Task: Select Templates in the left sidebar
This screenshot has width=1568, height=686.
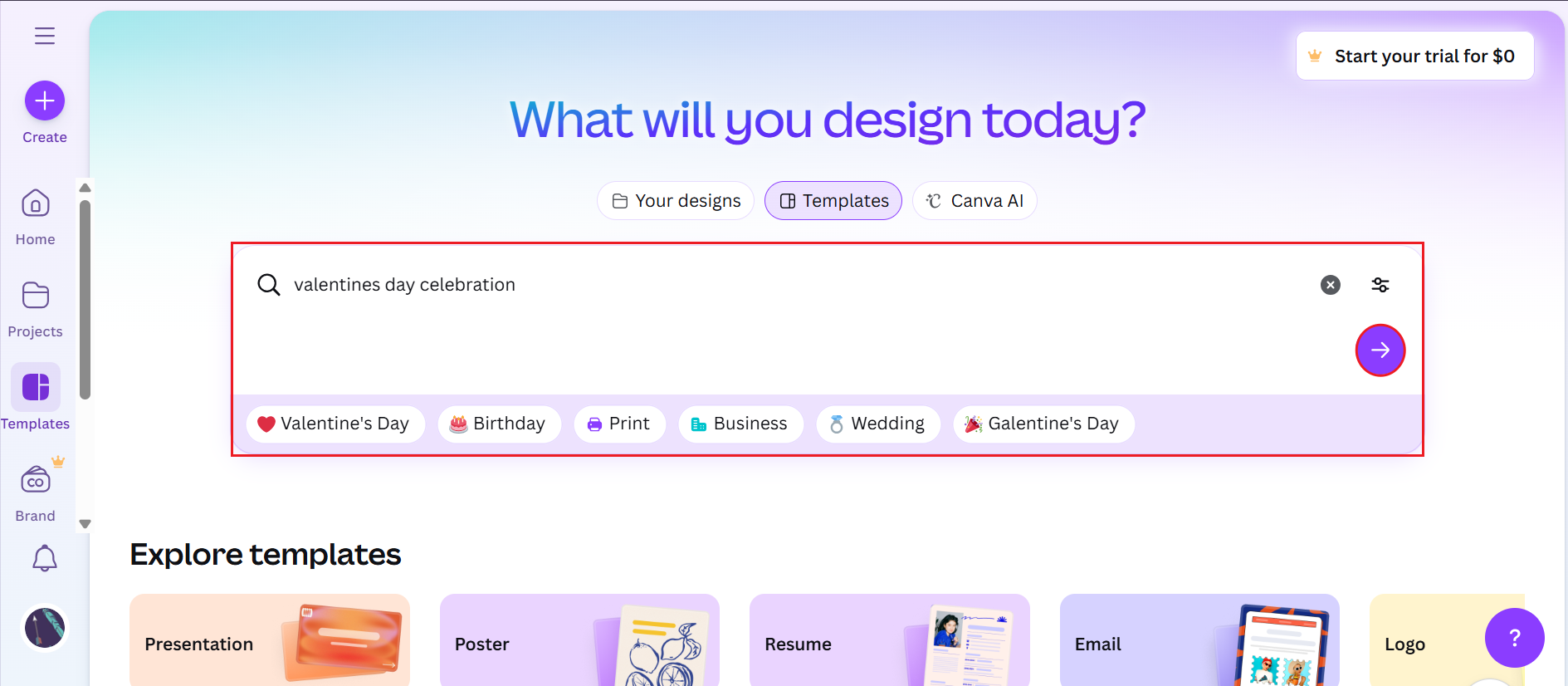Action: click(34, 387)
